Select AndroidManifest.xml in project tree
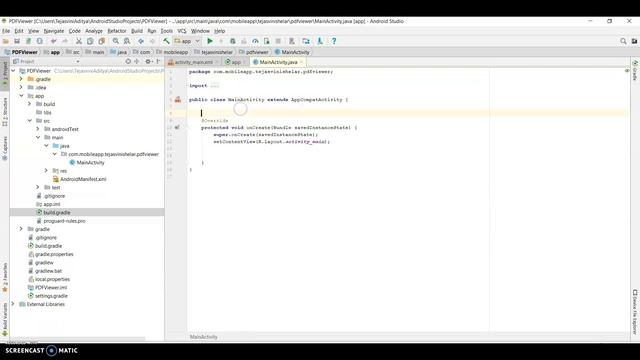 (80, 179)
